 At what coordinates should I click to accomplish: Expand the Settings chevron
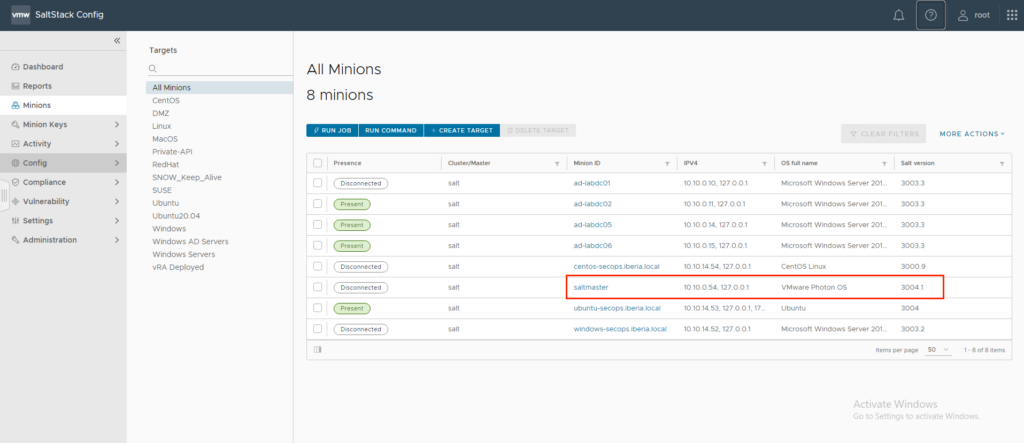(117, 221)
